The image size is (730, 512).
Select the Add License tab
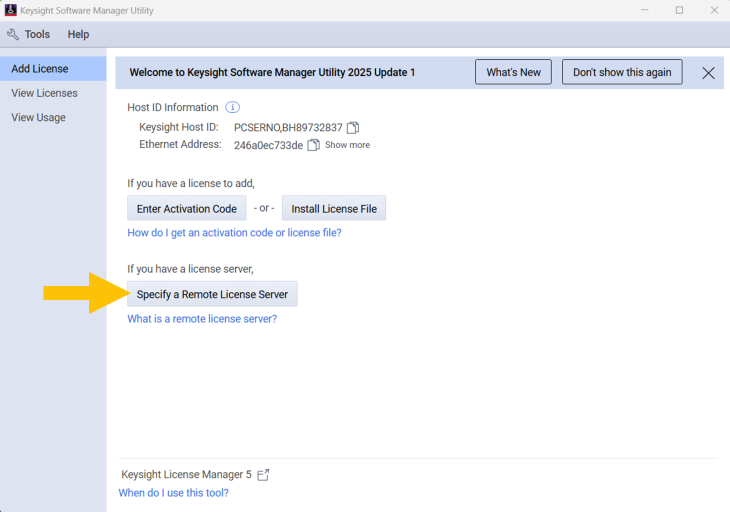coord(53,69)
